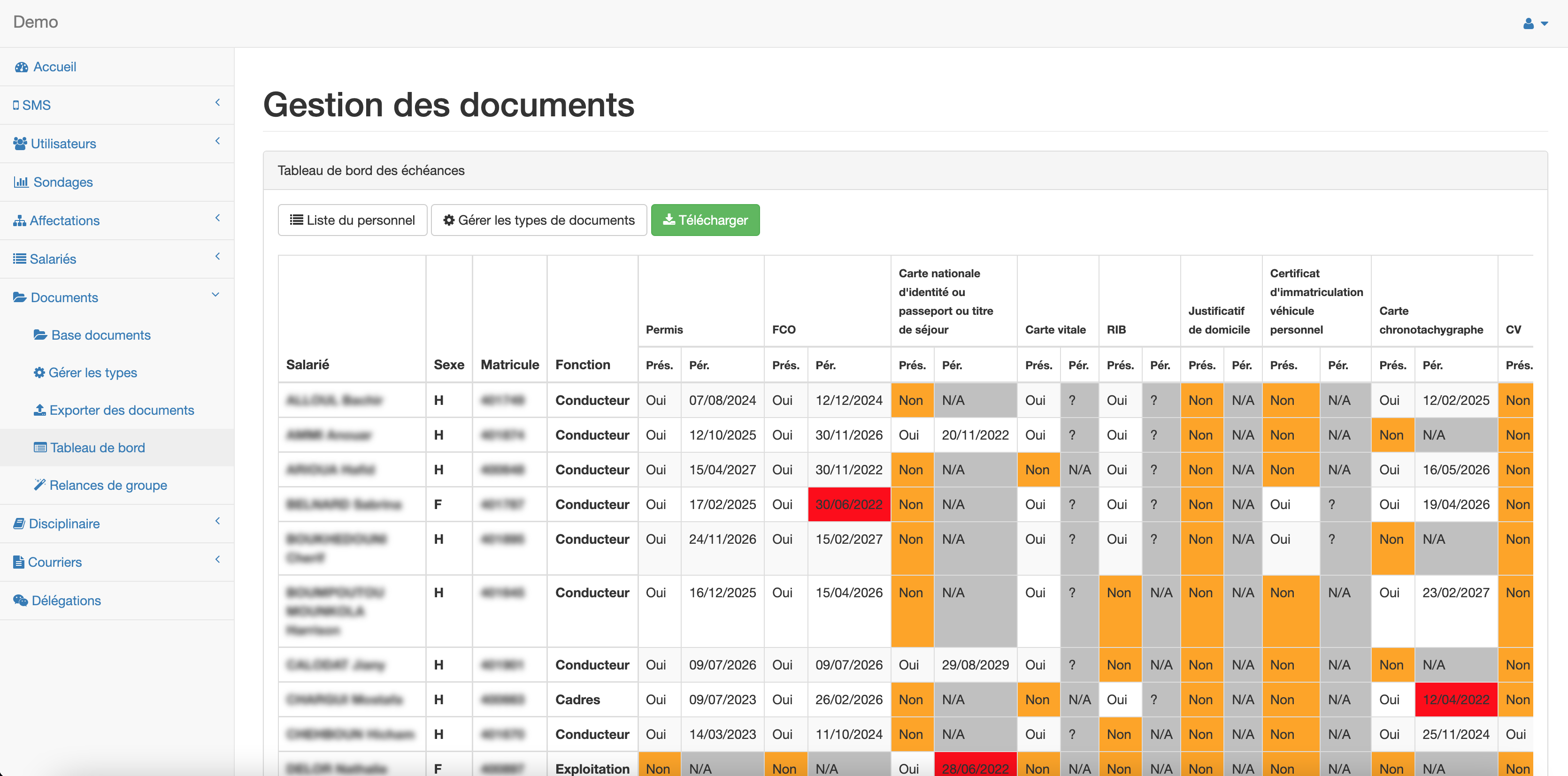
Task: Click the Tableau de bord des échéances heading
Action: pyautogui.click(x=371, y=170)
